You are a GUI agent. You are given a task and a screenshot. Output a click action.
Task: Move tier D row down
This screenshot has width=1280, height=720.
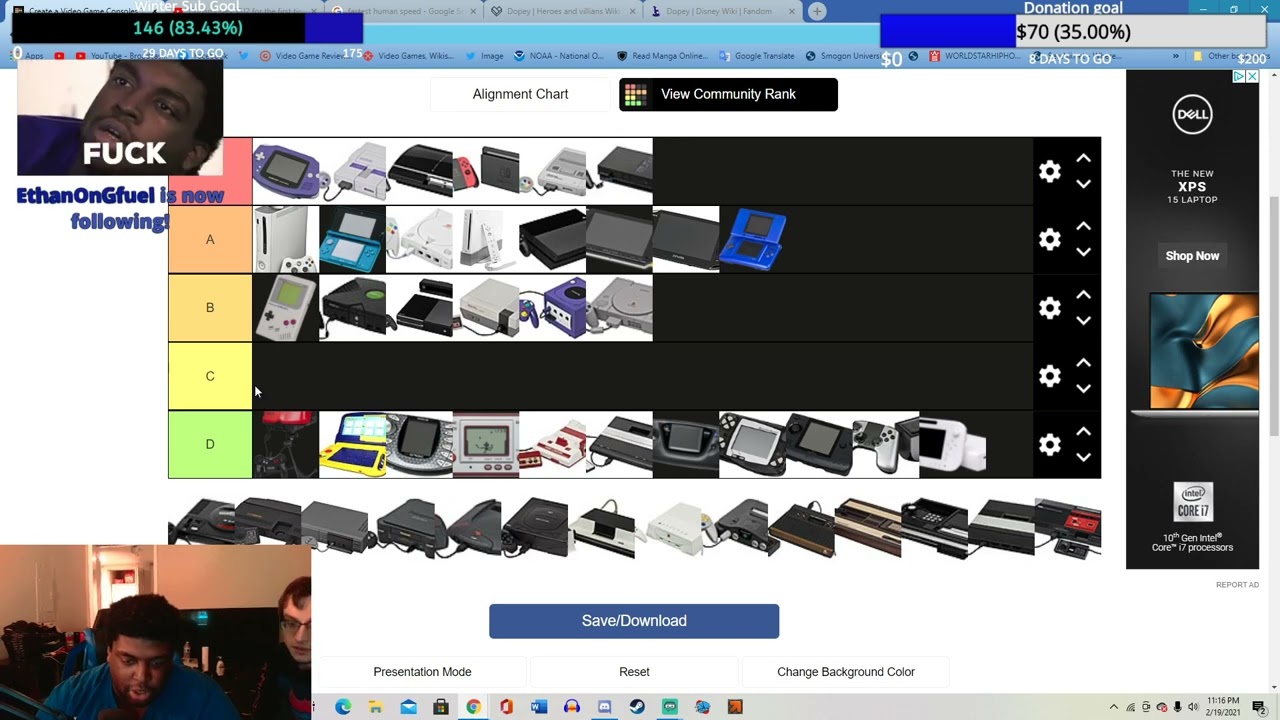pyautogui.click(x=1083, y=457)
